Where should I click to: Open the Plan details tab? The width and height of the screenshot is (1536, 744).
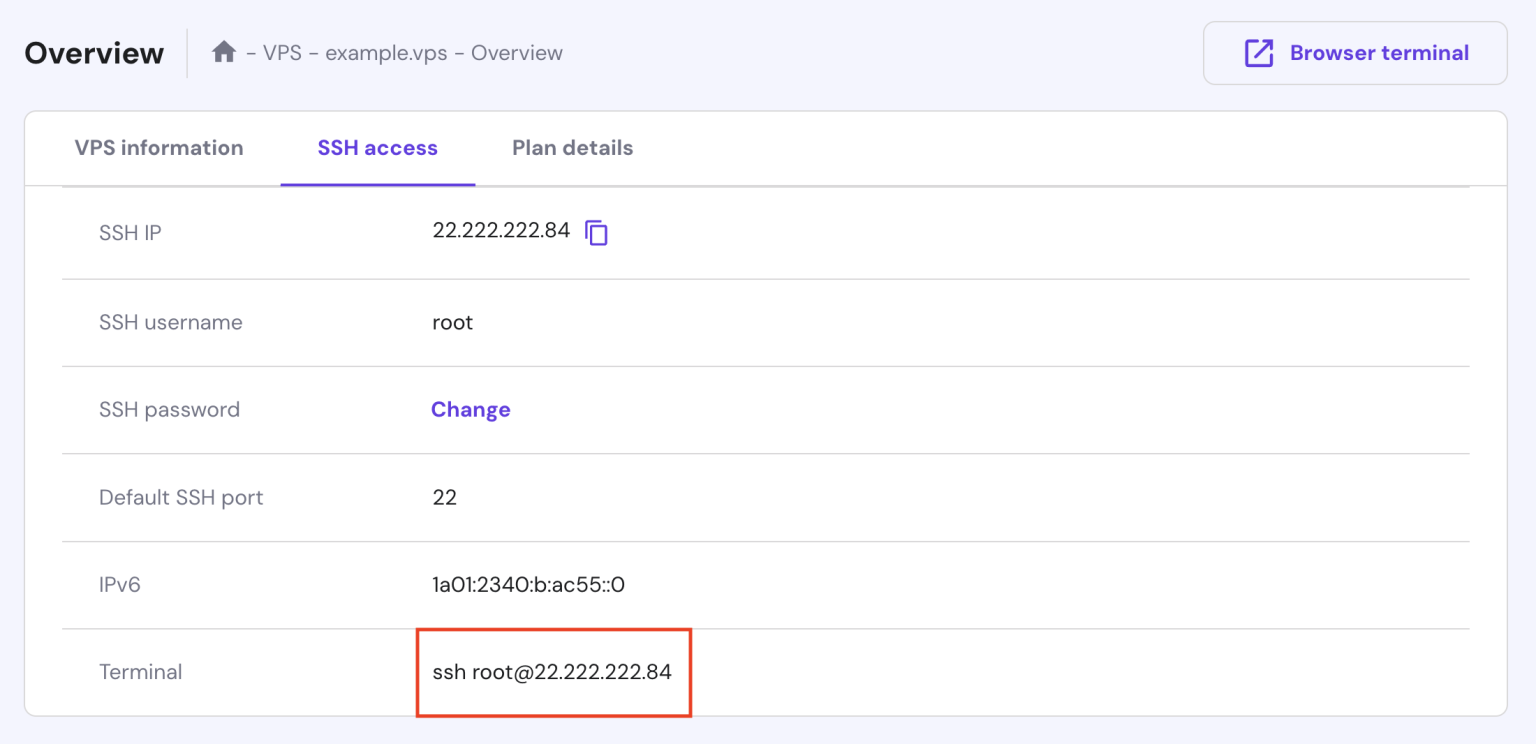point(572,148)
